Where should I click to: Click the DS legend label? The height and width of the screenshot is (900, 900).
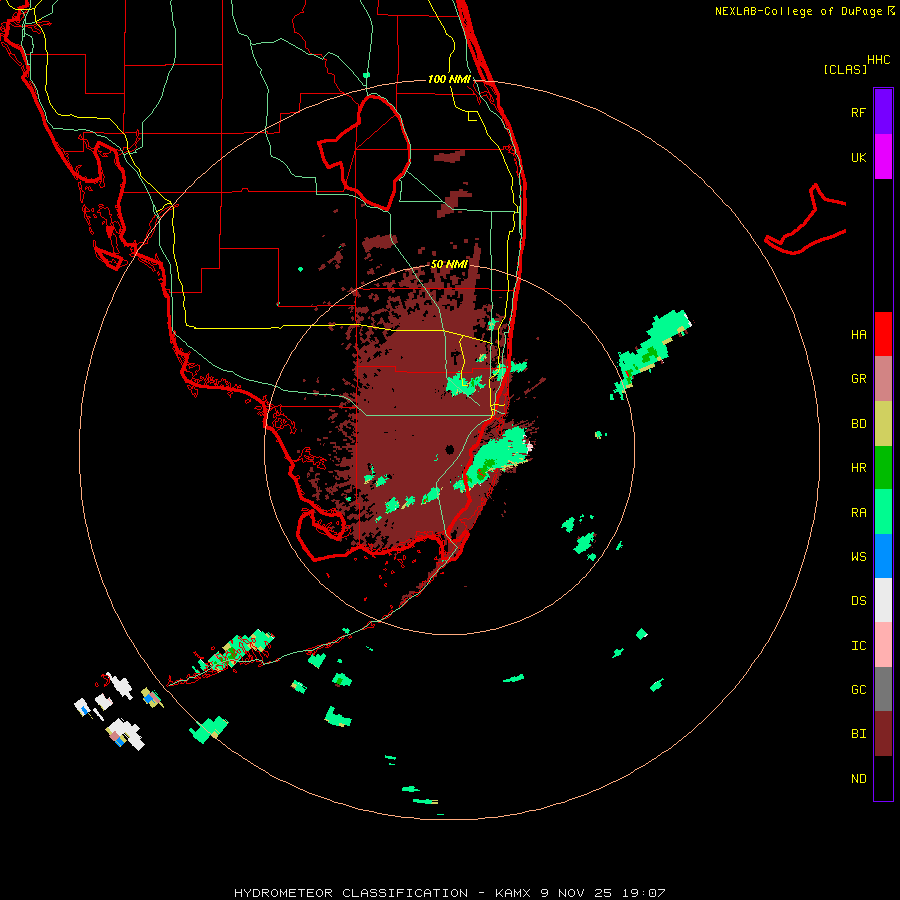click(x=858, y=601)
